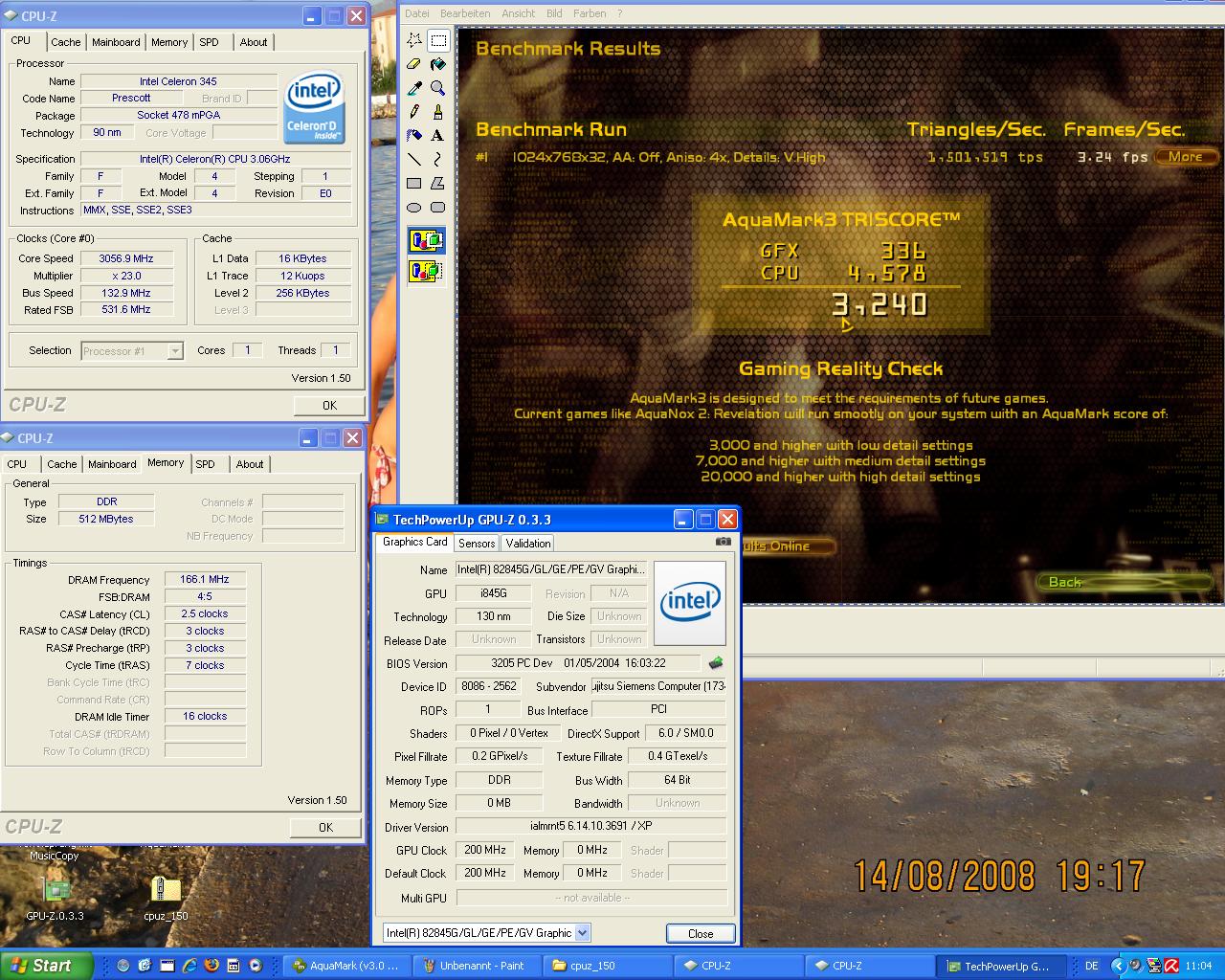Viewport: 1225px width, 980px height.
Task: Click Device ID value 8086 - 2562
Action: (488, 686)
